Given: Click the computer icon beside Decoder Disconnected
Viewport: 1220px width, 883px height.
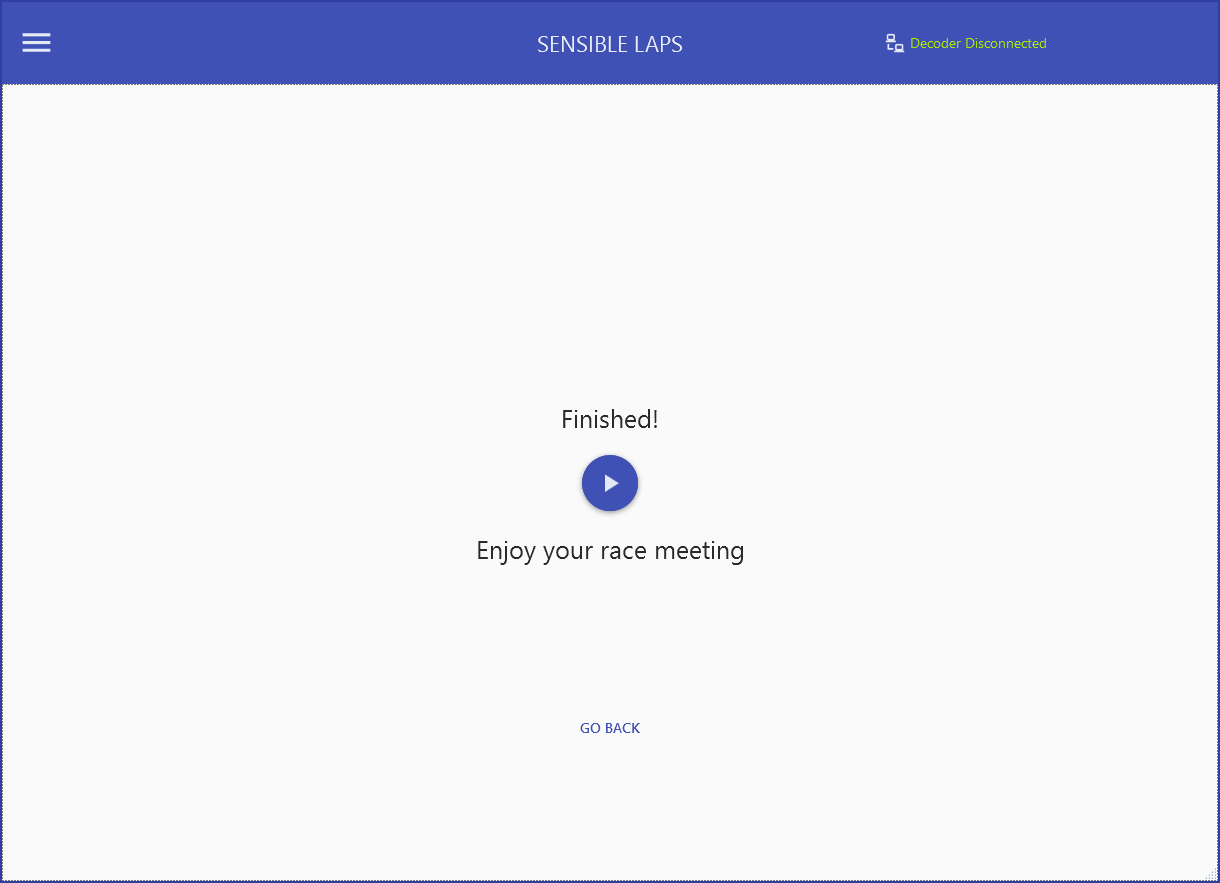Looking at the screenshot, I should tap(894, 43).
